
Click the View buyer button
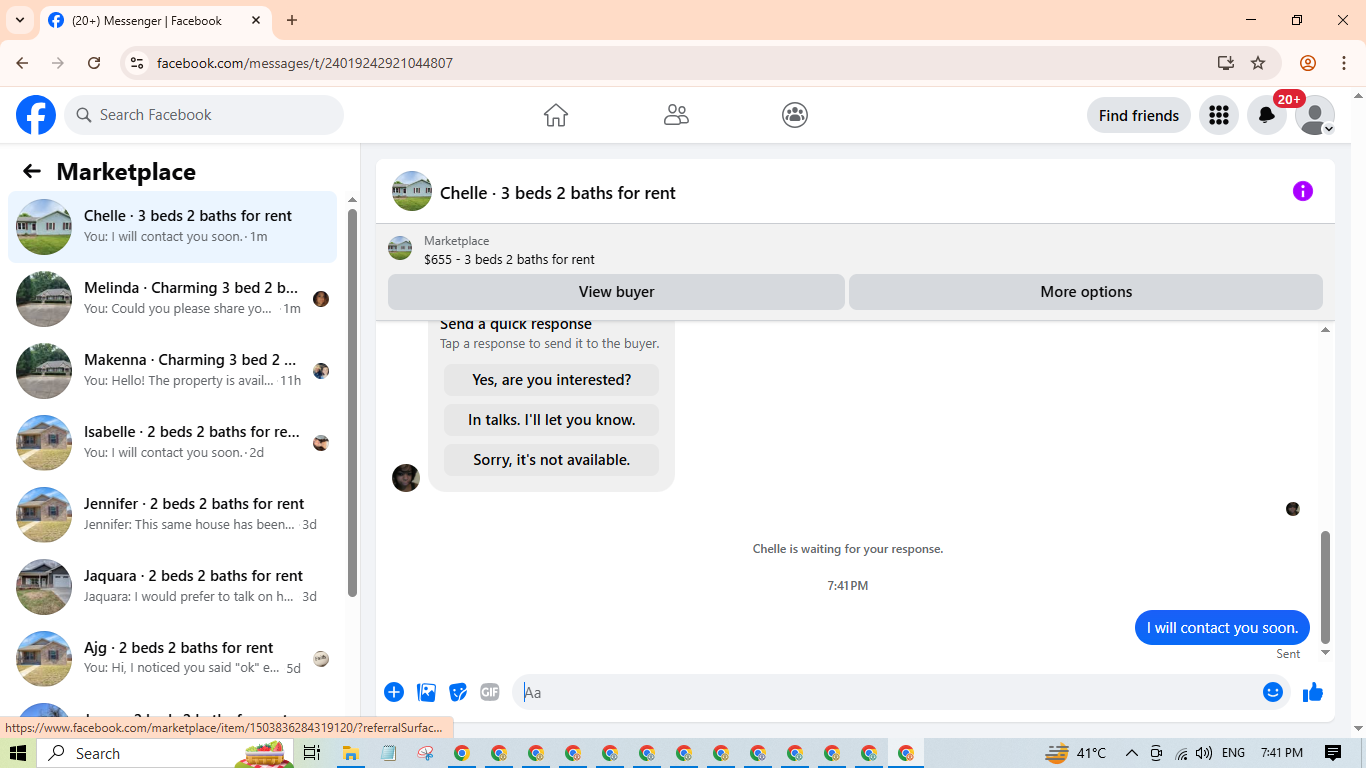616,292
